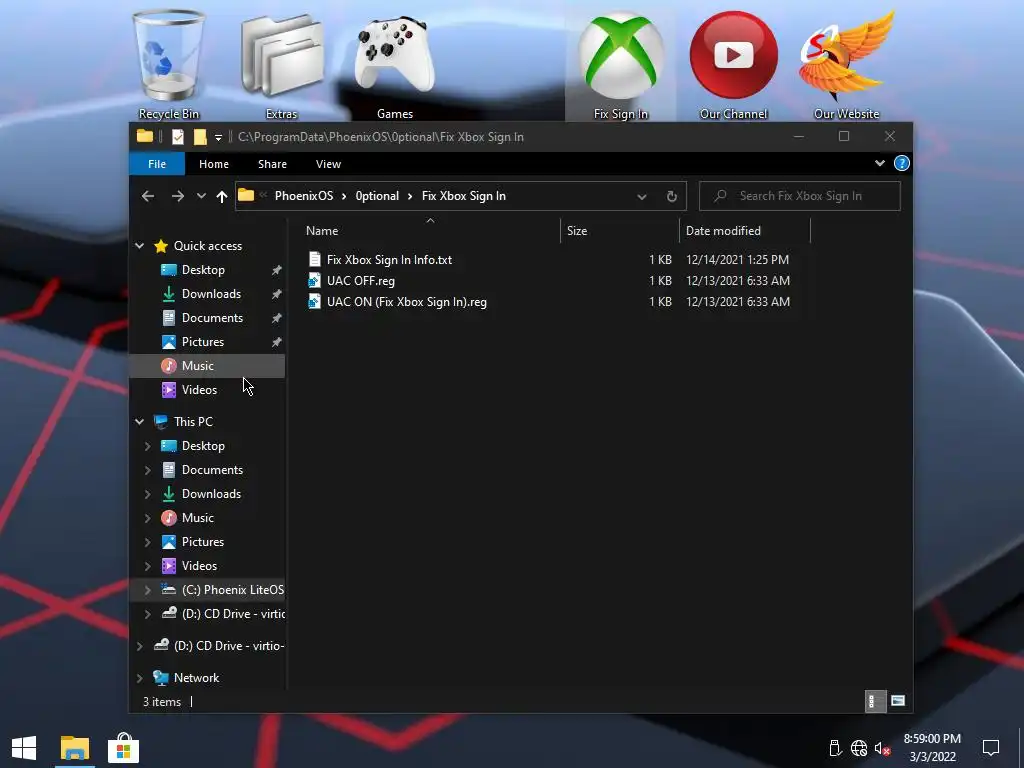
Task: Expand Downloads under This PC
Action: [148, 494]
